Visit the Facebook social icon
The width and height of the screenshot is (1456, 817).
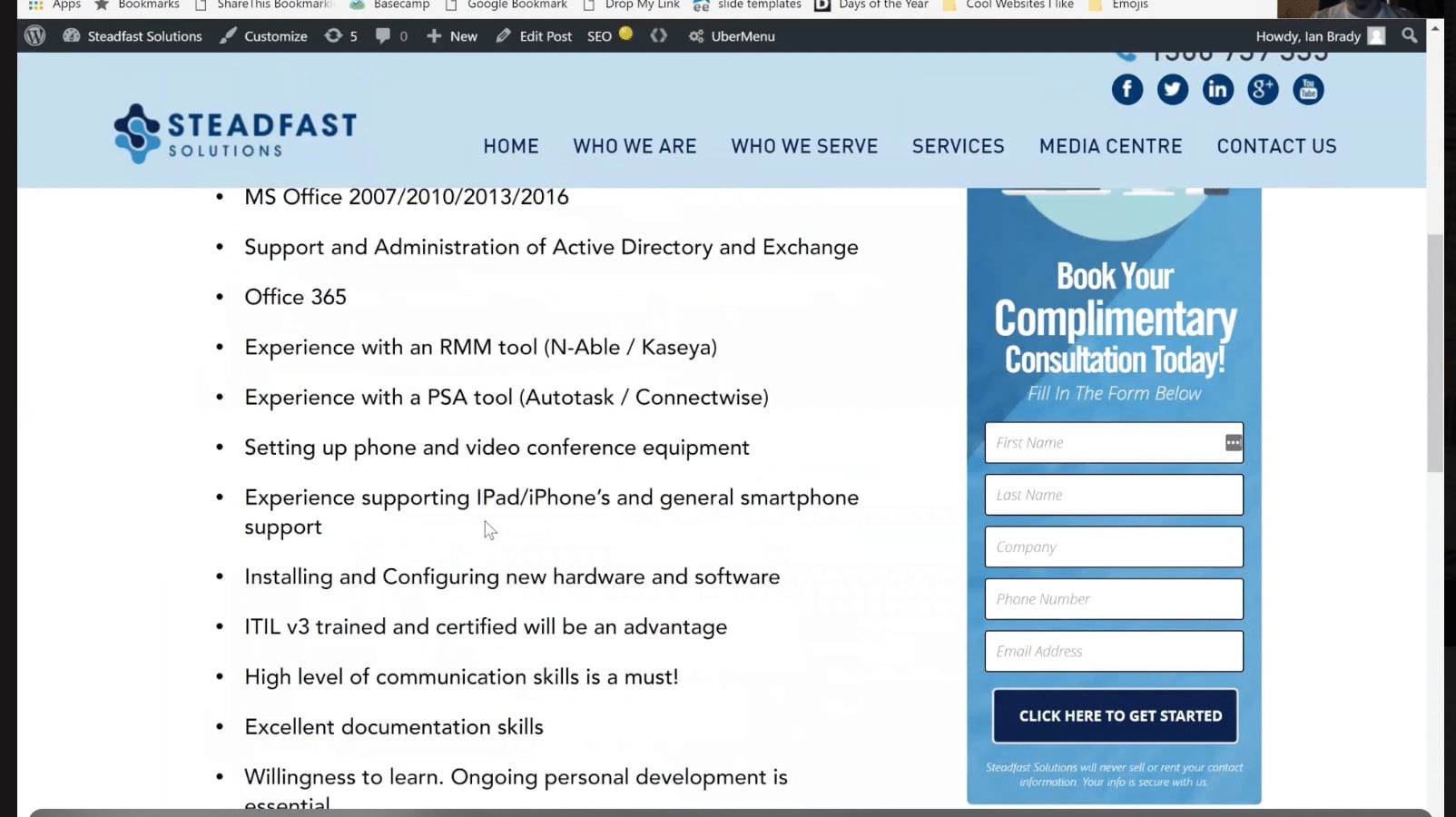(1127, 89)
